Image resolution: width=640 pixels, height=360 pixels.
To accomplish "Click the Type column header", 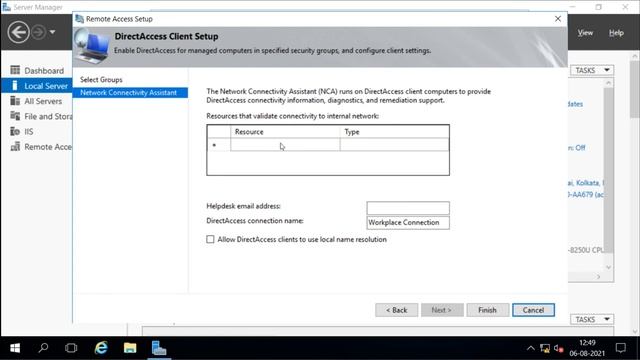I will 394,132.
